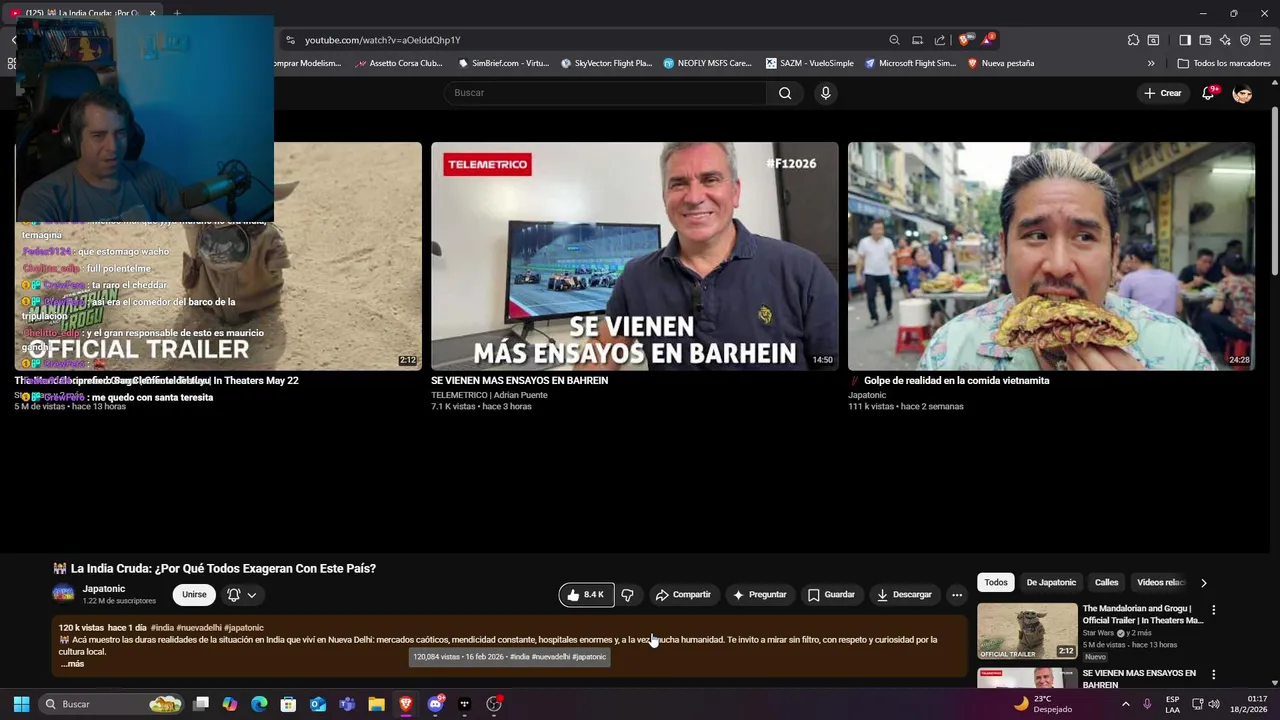Screen dimensions: 1280x720
Task: Click the YouTube search magnifier button
Action: coord(785,93)
